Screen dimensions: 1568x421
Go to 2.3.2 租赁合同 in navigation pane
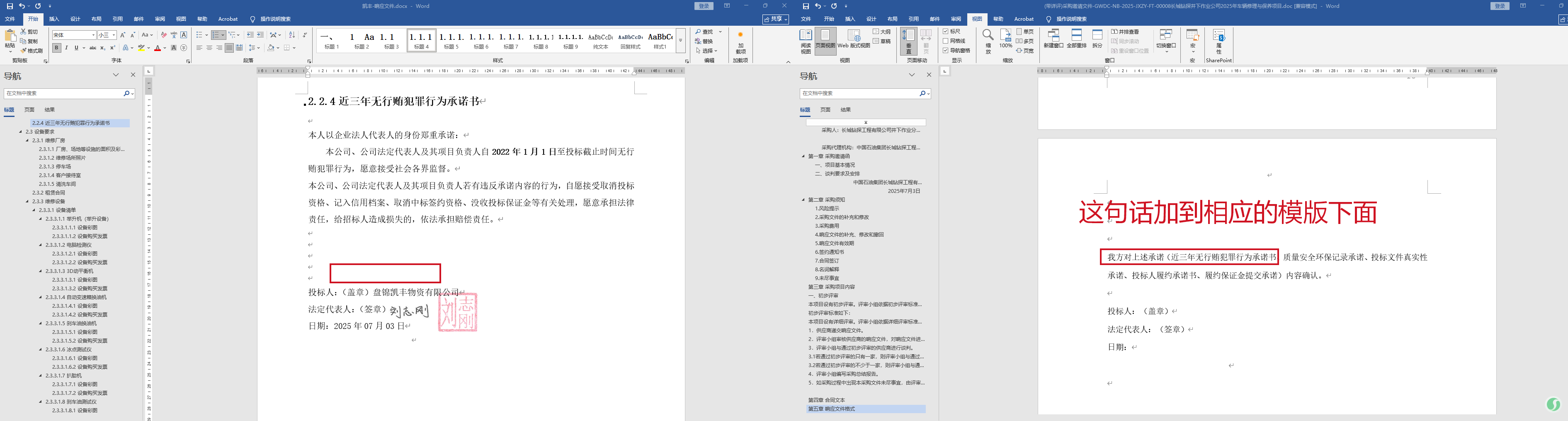pos(49,192)
